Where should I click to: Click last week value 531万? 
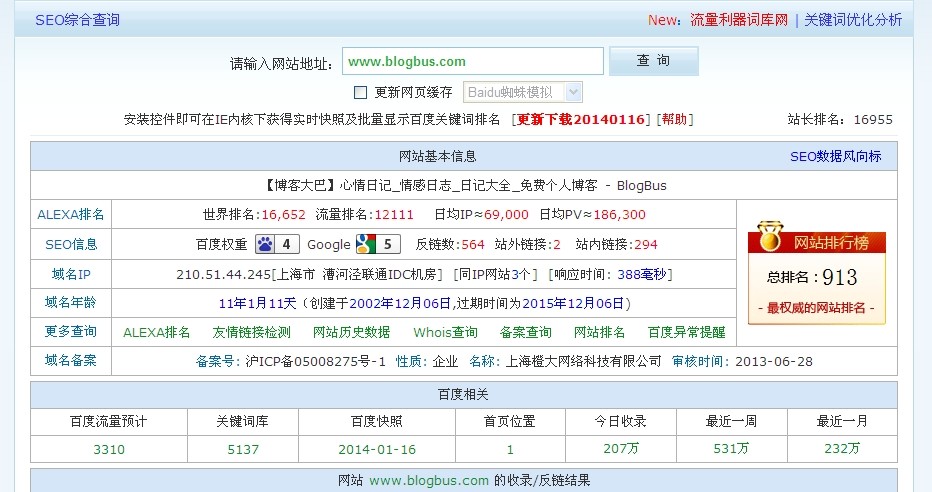click(731, 449)
